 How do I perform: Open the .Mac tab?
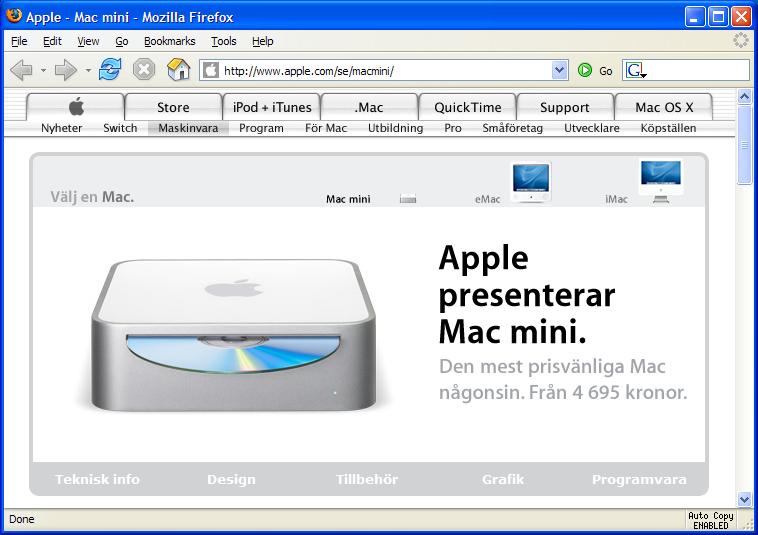coord(369,107)
